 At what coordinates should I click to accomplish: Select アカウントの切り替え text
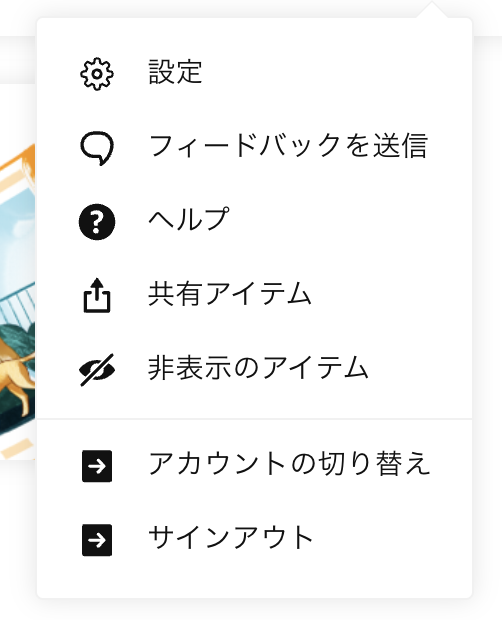[289, 463]
